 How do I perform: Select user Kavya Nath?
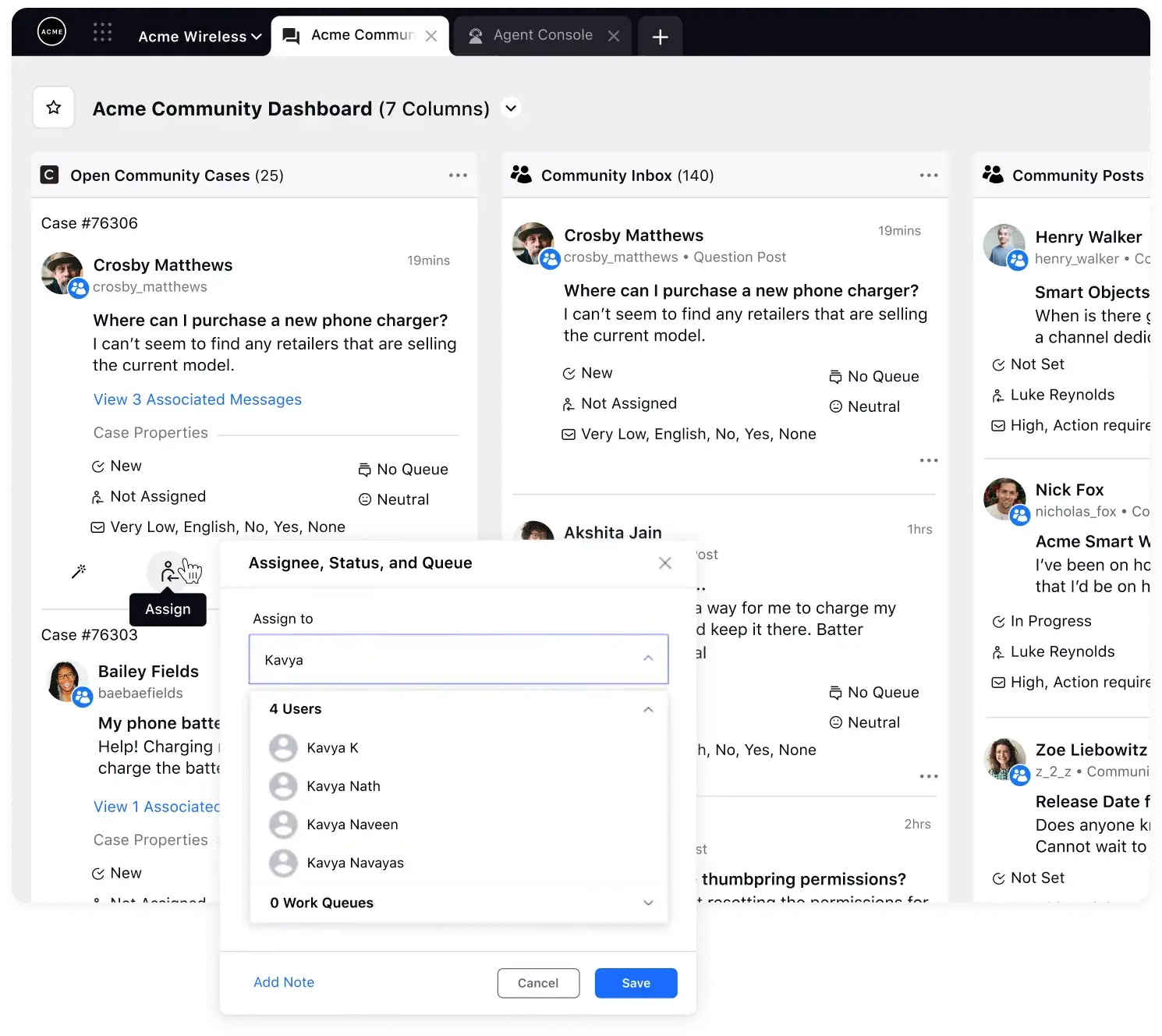[x=459, y=786]
